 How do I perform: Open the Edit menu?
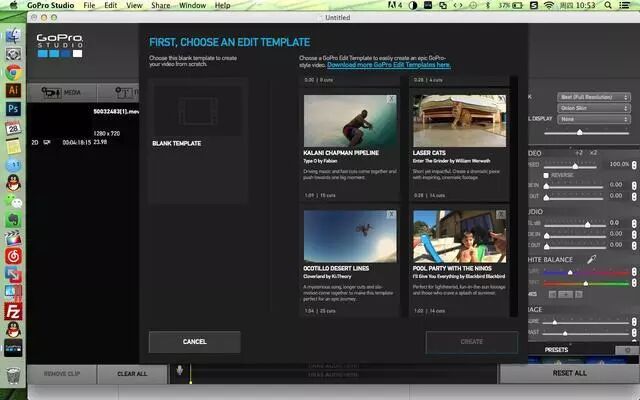click(x=111, y=5)
